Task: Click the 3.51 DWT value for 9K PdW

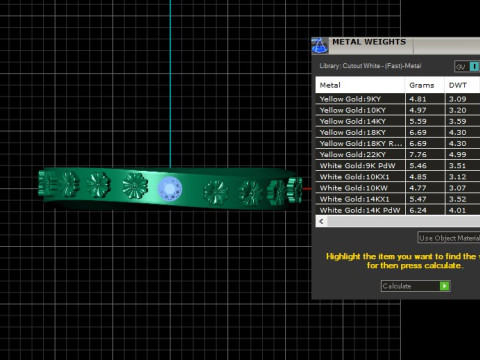Action: tap(457, 166)
